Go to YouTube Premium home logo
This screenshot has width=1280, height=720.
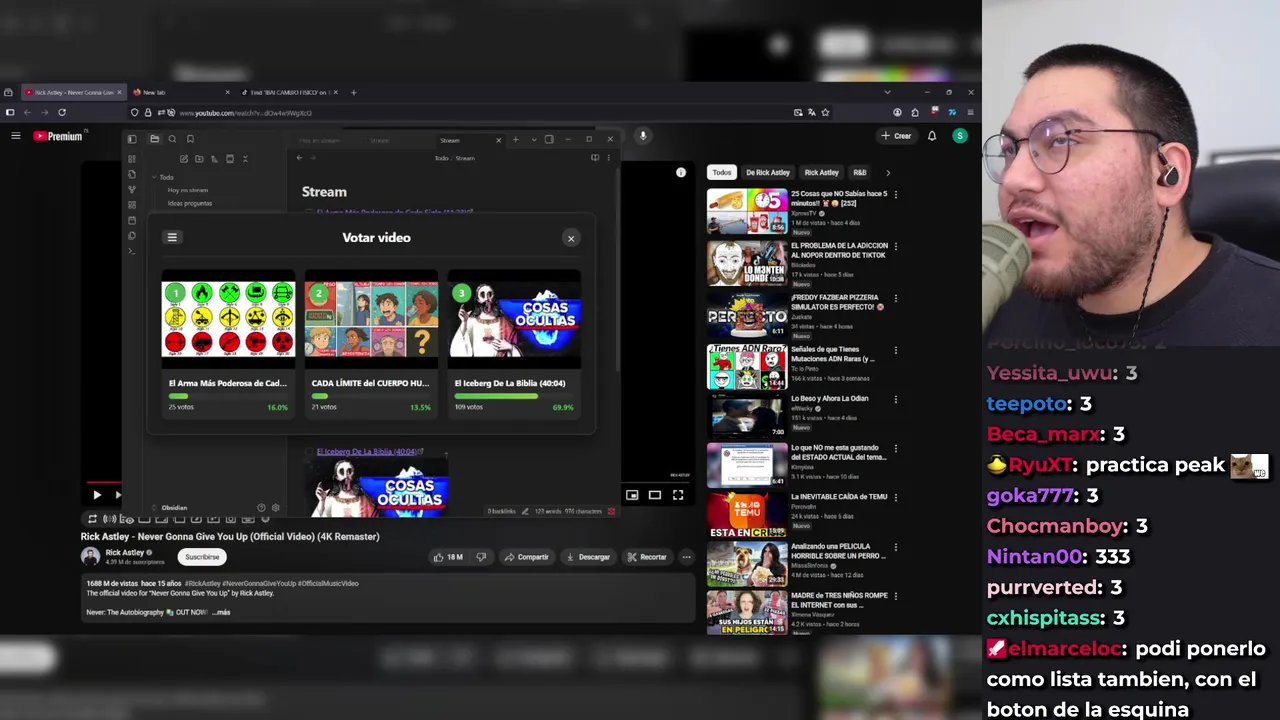pyautogui.click(x=58, y=136)
